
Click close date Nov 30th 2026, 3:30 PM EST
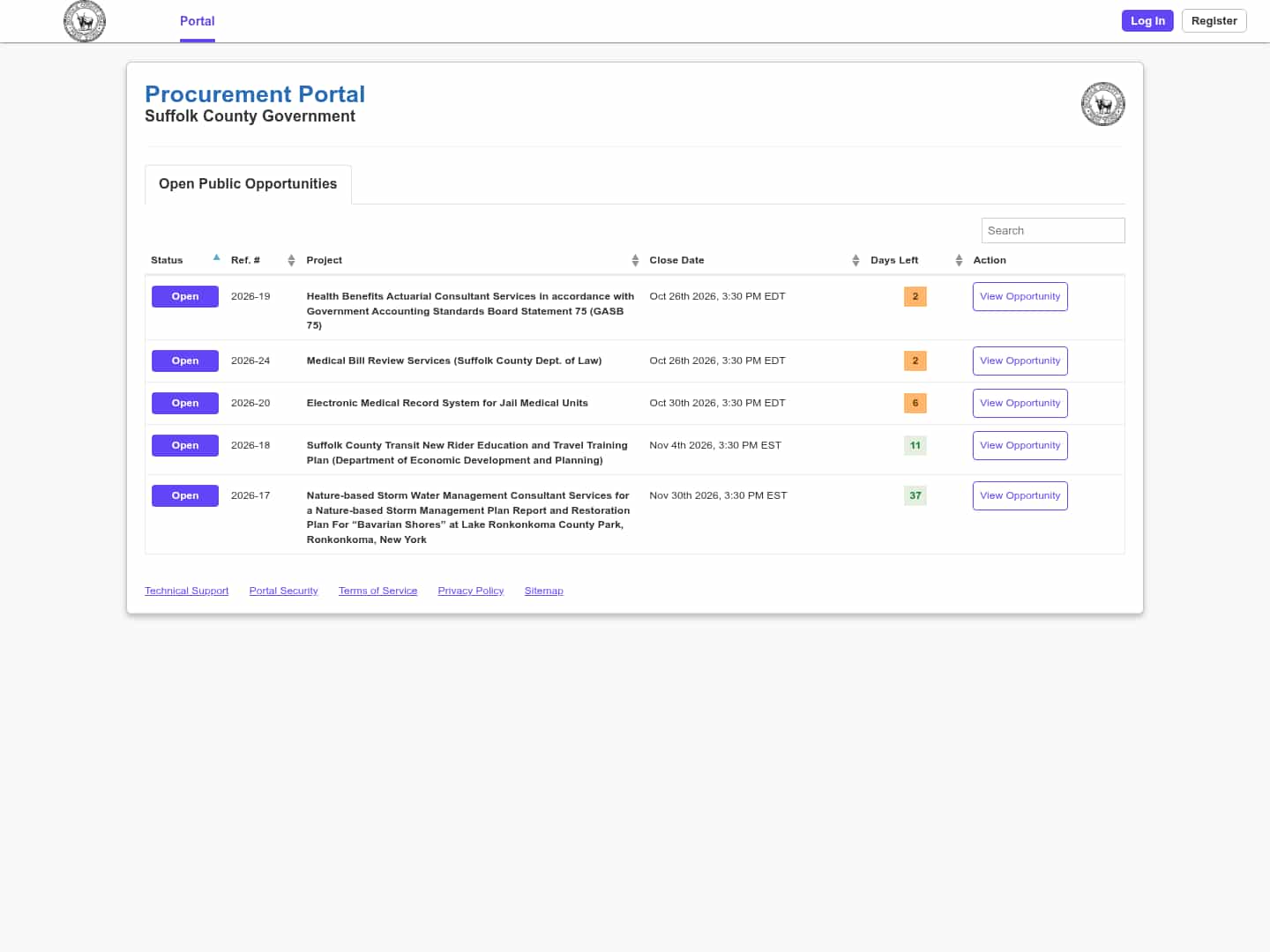coord(718,495)
